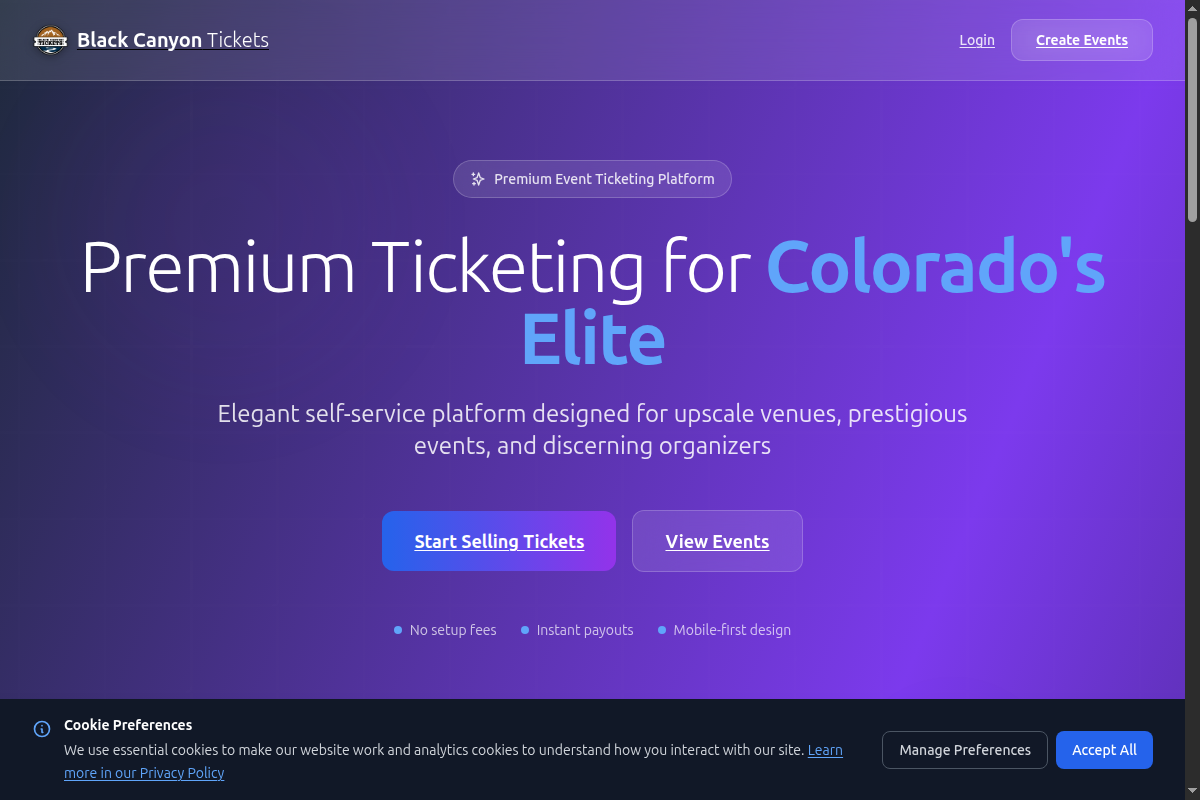The height and width of the screenshot is (800, 1200).
Task: Open the Black Canyon Tickets home link
Action: point(172,40)
